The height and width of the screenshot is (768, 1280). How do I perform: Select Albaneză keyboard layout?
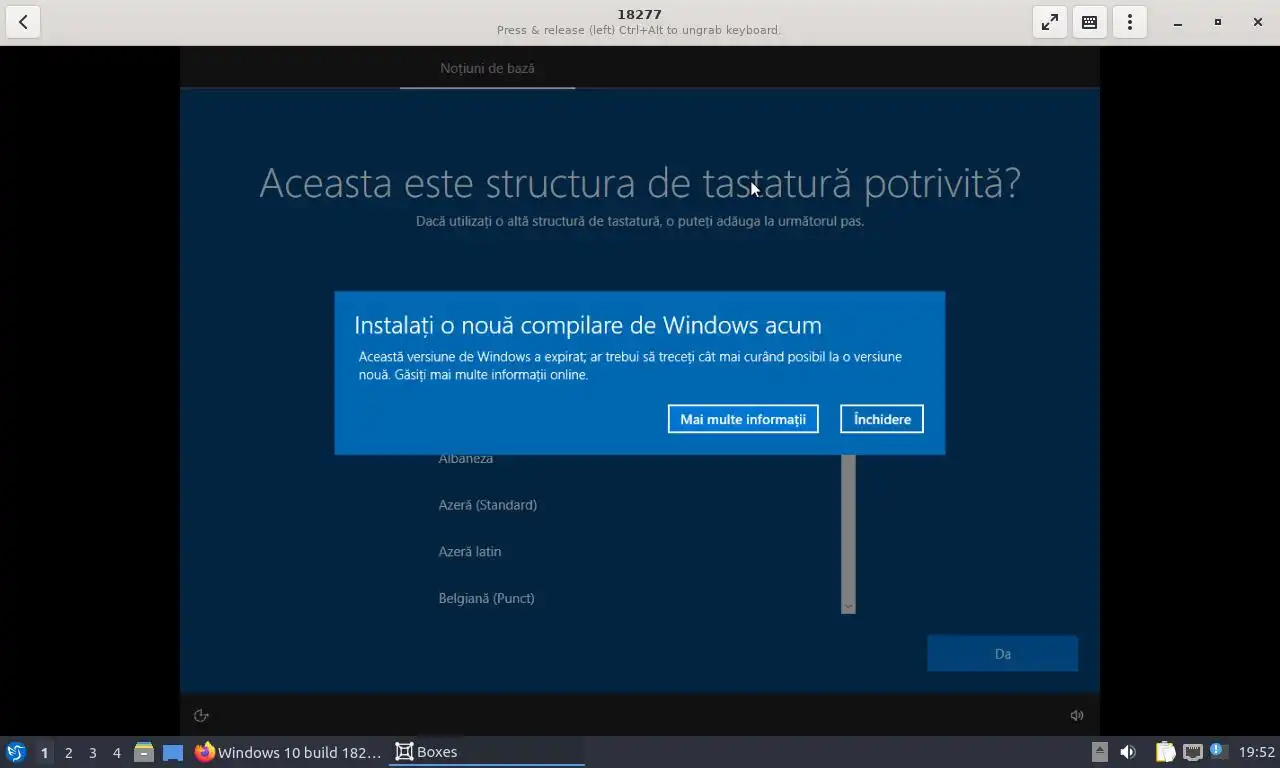[x=465, y=459]
